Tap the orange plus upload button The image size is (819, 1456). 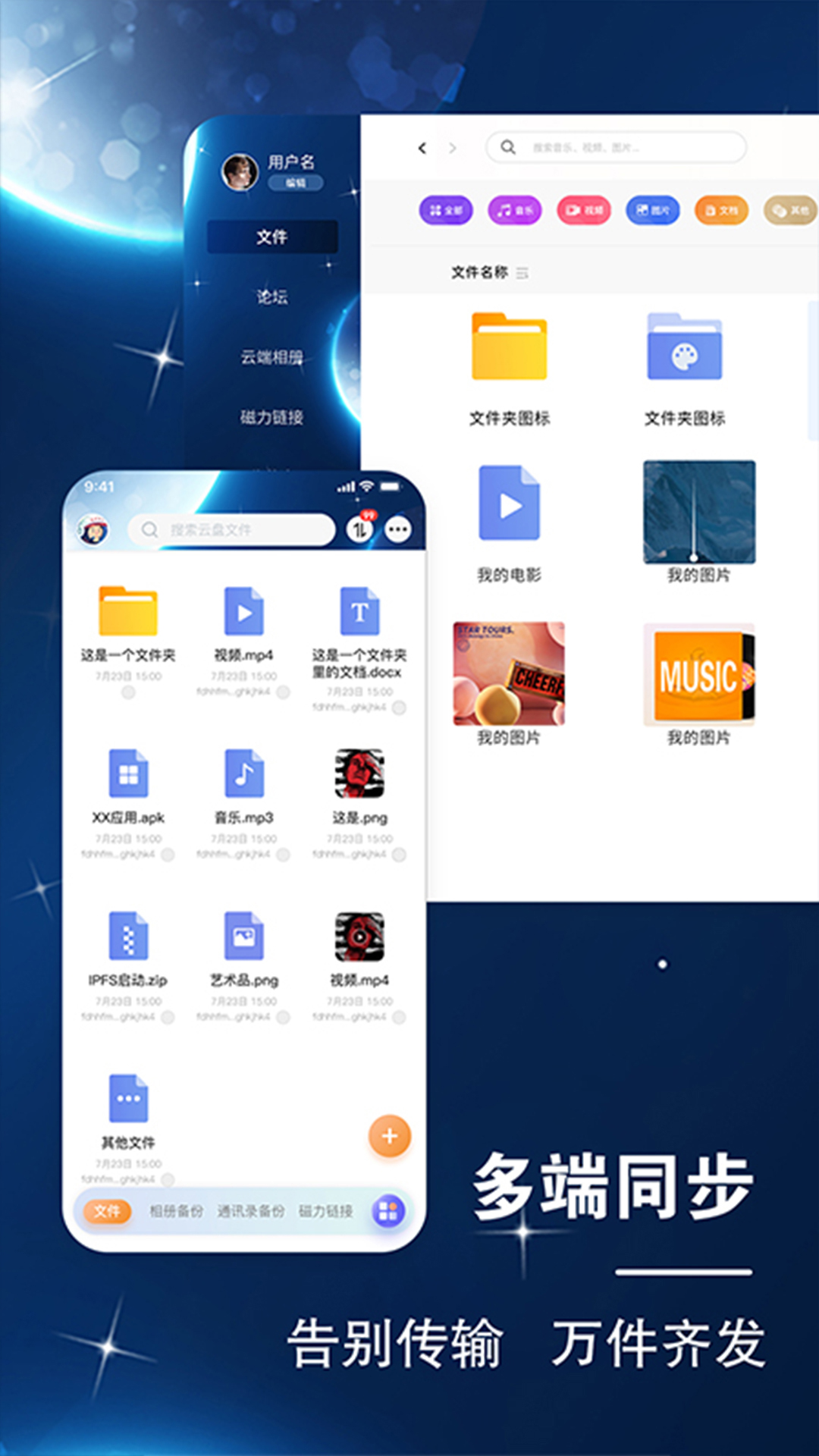389,1136
